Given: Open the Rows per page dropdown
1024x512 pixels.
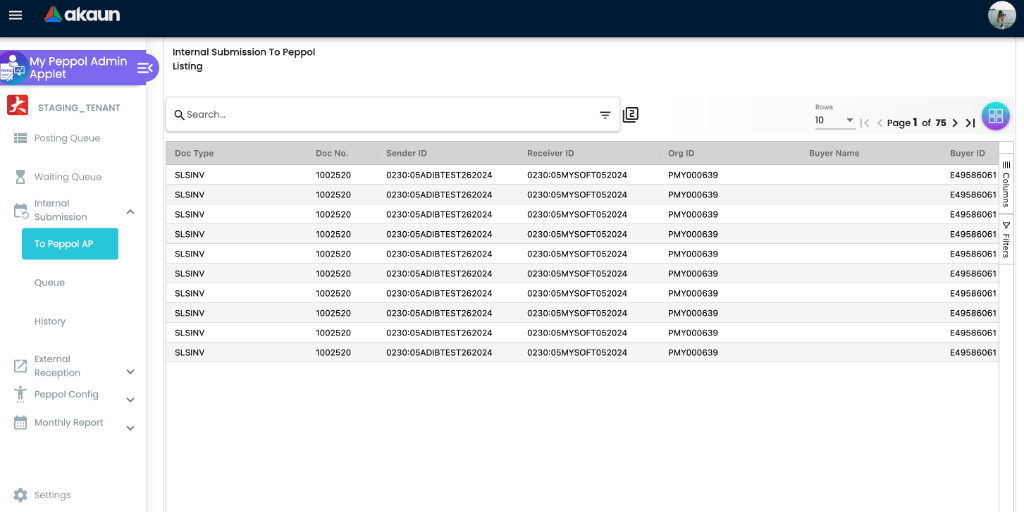Looking at the screenshot, I should click(x=835, y=121).
